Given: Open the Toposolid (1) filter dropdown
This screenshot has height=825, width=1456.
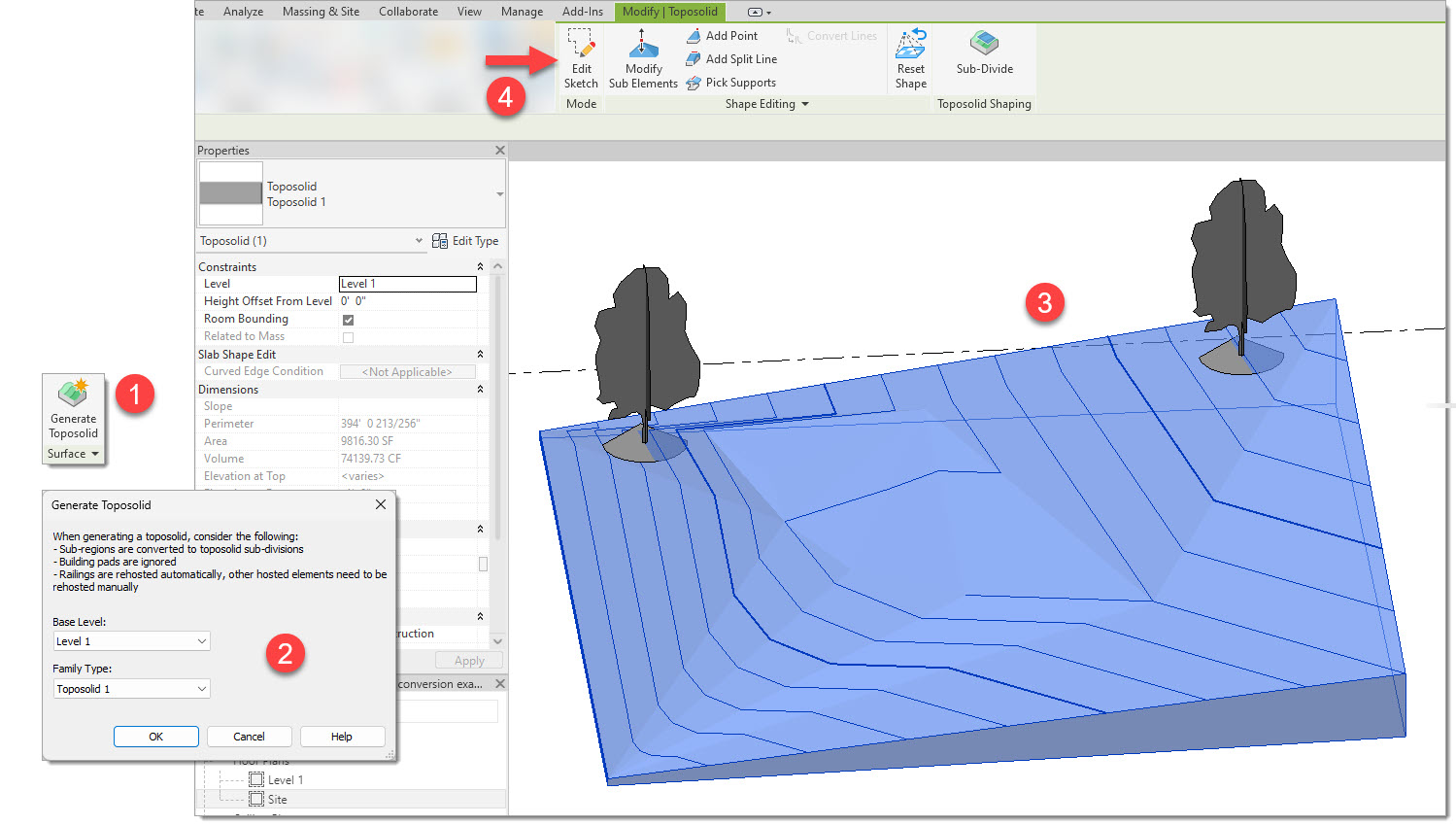Looking at the screenshot, I should 312,241.
